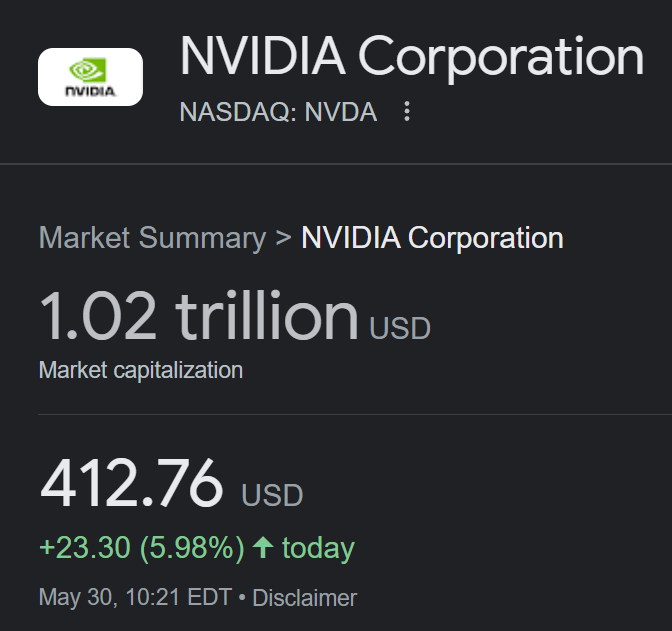Click the green today label
This screenshot has height=631, width=672.
(318, 548)
